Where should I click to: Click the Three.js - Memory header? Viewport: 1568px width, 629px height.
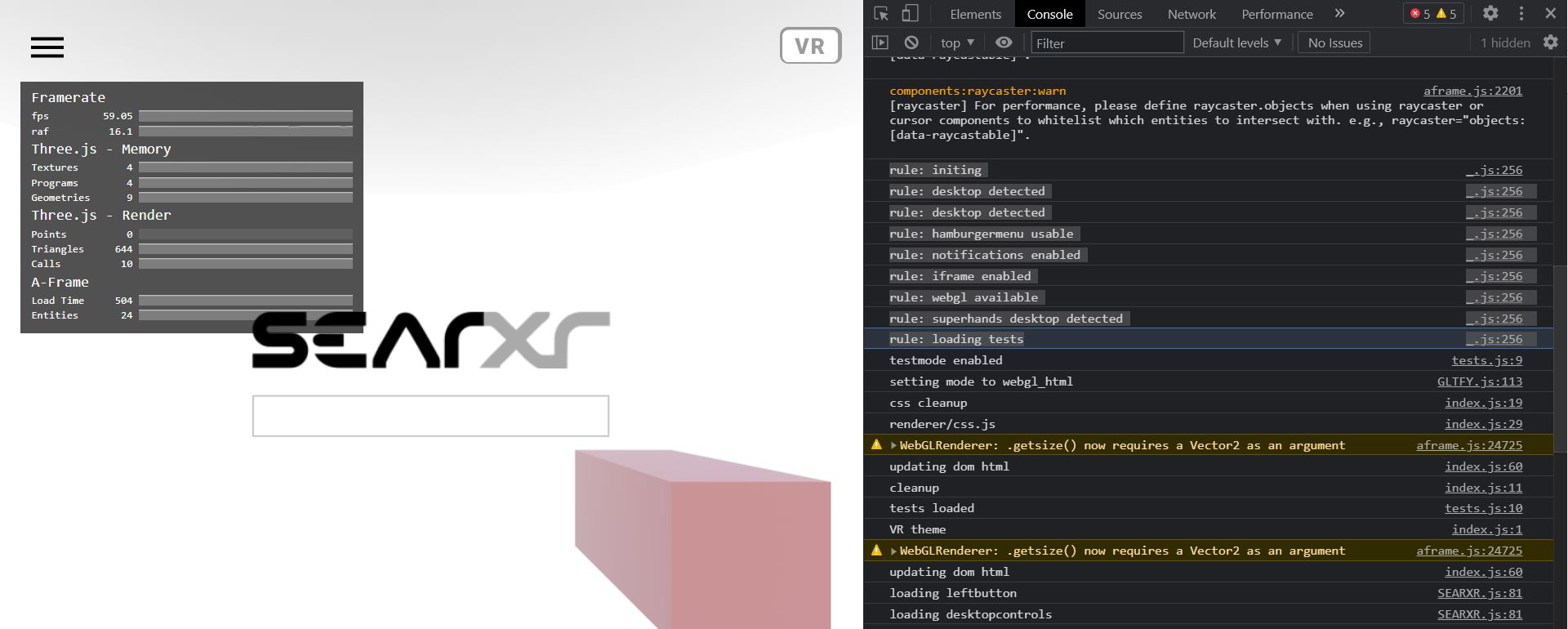(101, 149)
